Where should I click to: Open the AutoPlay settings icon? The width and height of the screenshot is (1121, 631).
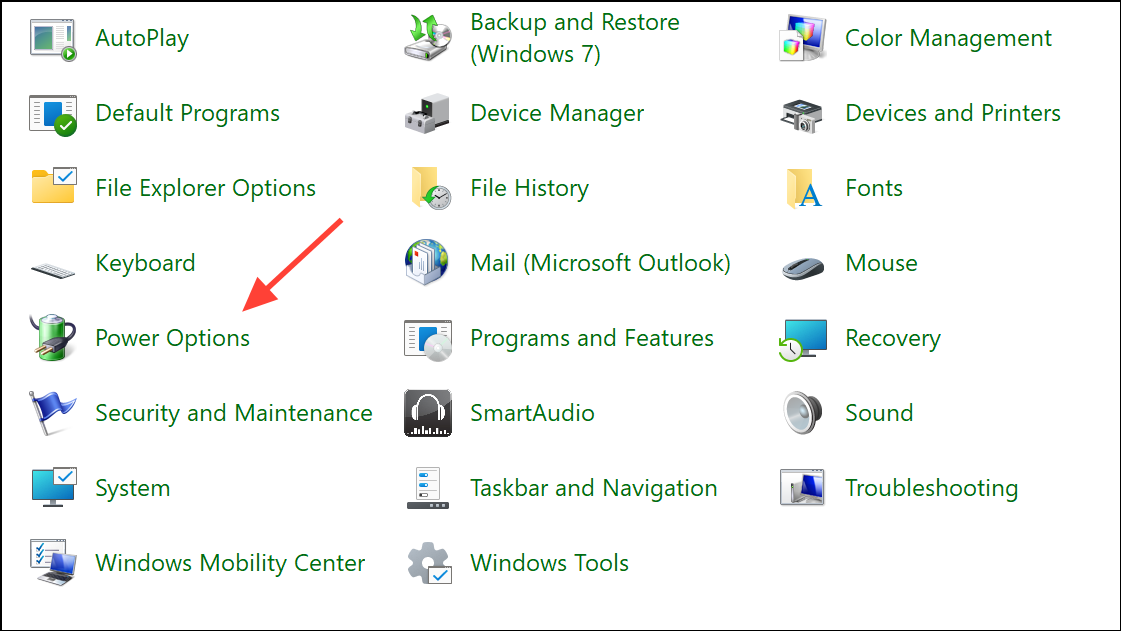52,38
